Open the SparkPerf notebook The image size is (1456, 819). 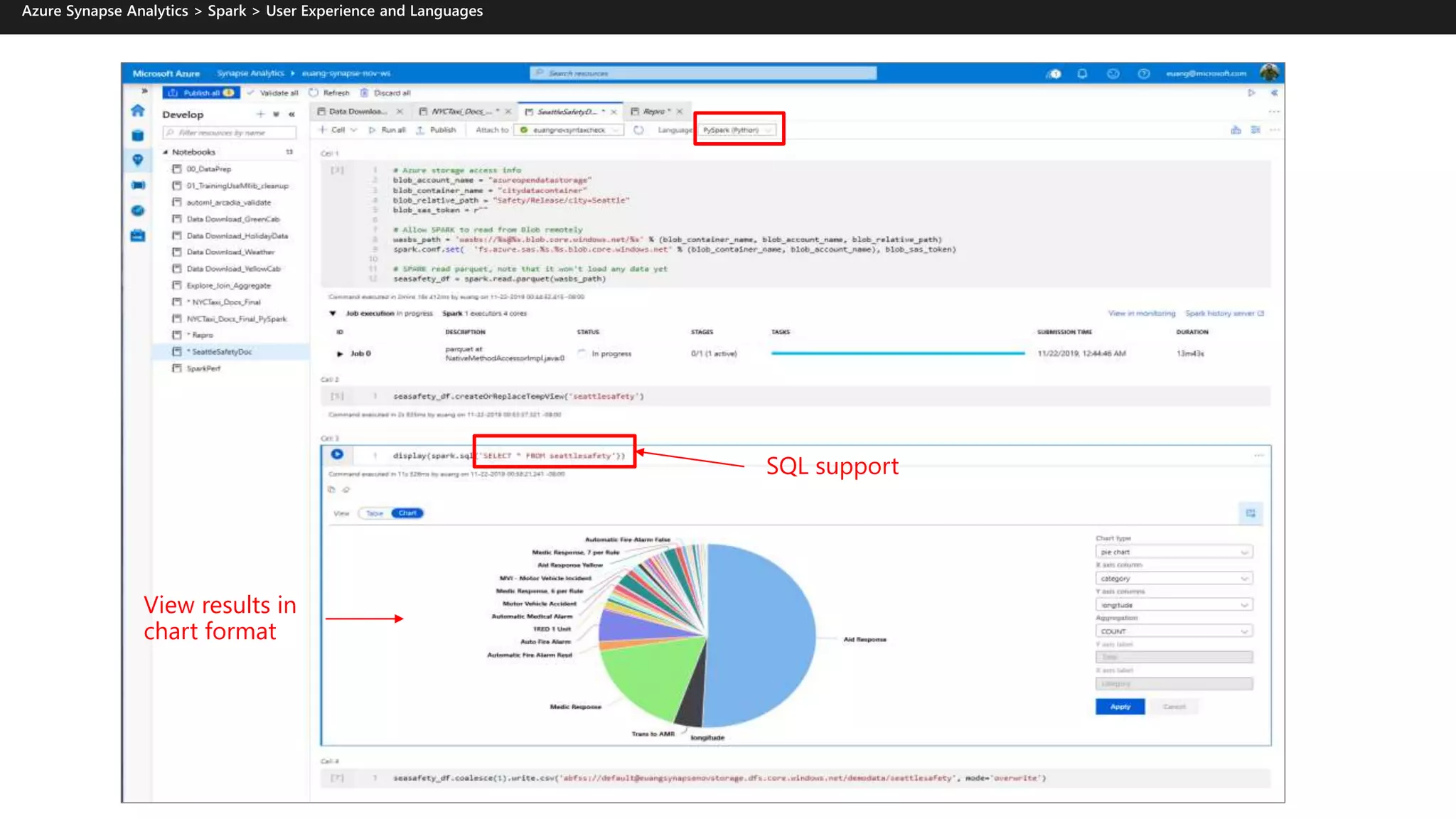click(x=203, y=368)
